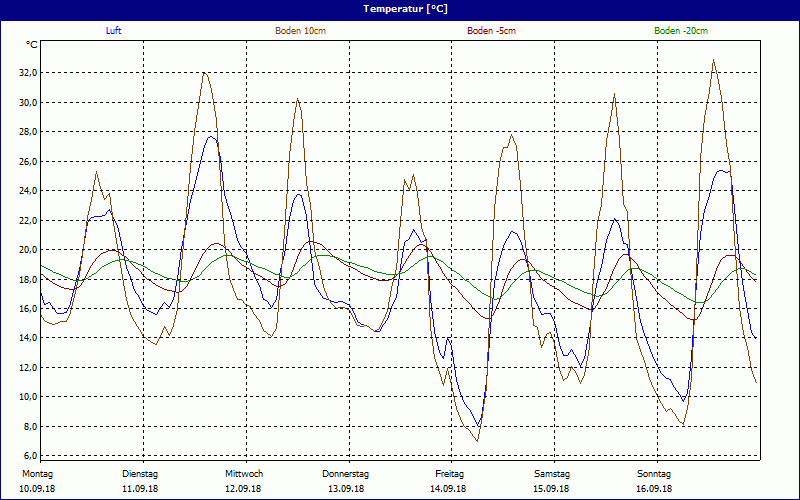The width and height of the screenshot is (800, 500).
Task: Click the '6,0' y-axis value
Action: (x=30, y=456)
